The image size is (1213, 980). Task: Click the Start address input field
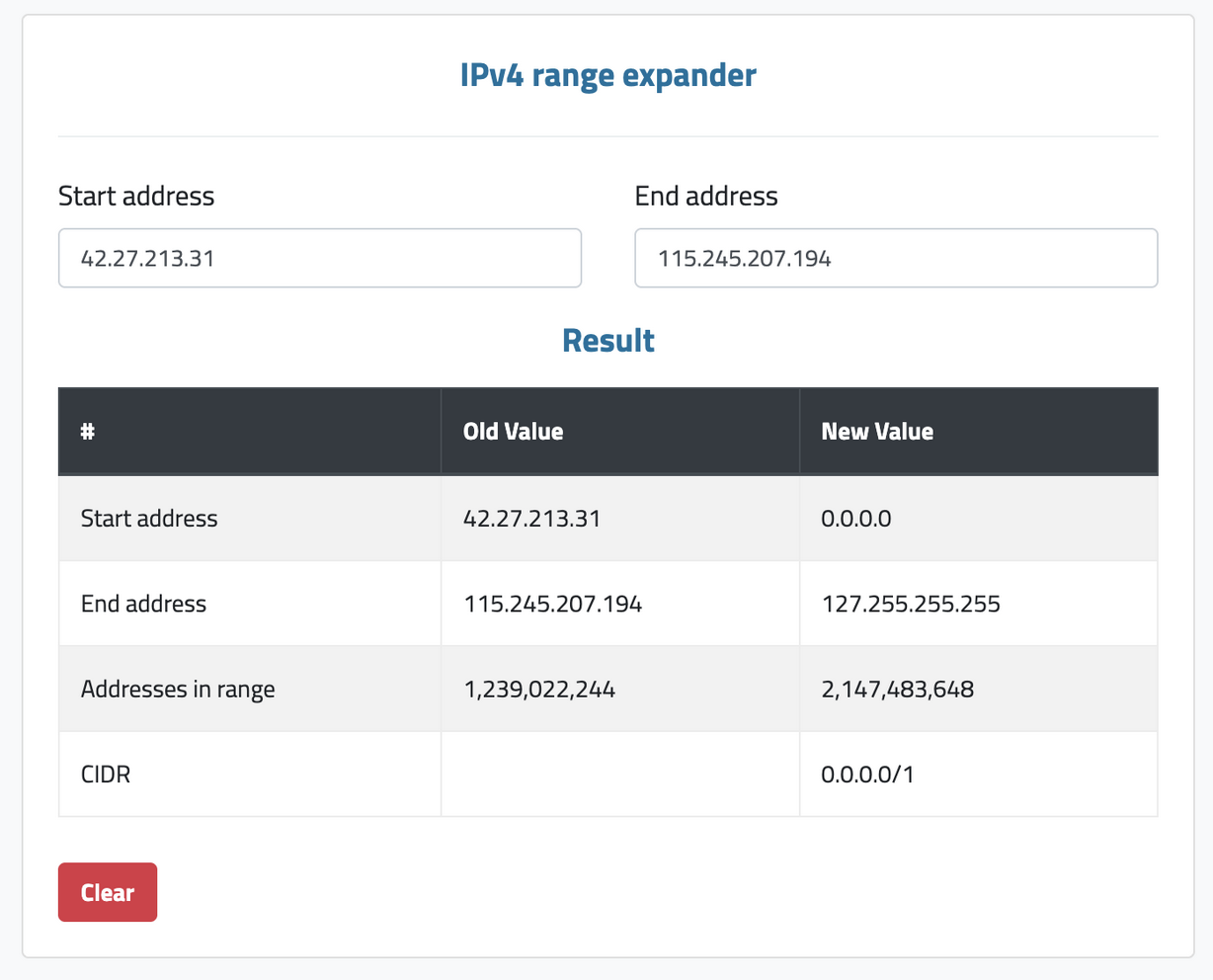click(319, 258)
